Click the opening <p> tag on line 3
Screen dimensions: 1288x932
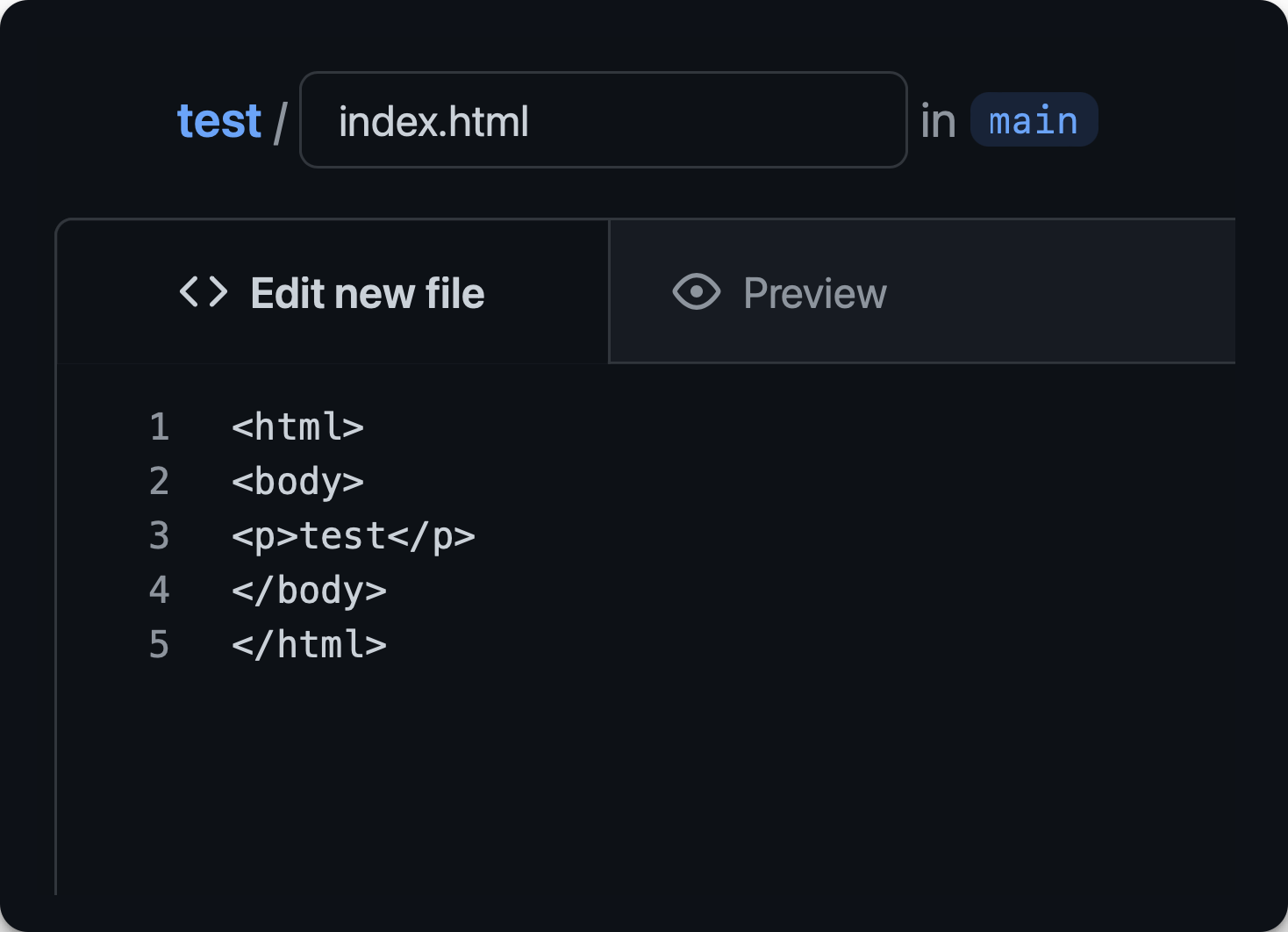coord(265,536)
